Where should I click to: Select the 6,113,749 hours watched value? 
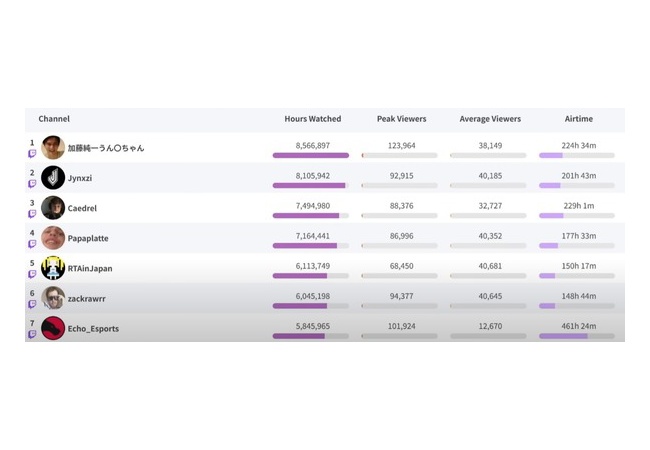(x=313, y=266)
